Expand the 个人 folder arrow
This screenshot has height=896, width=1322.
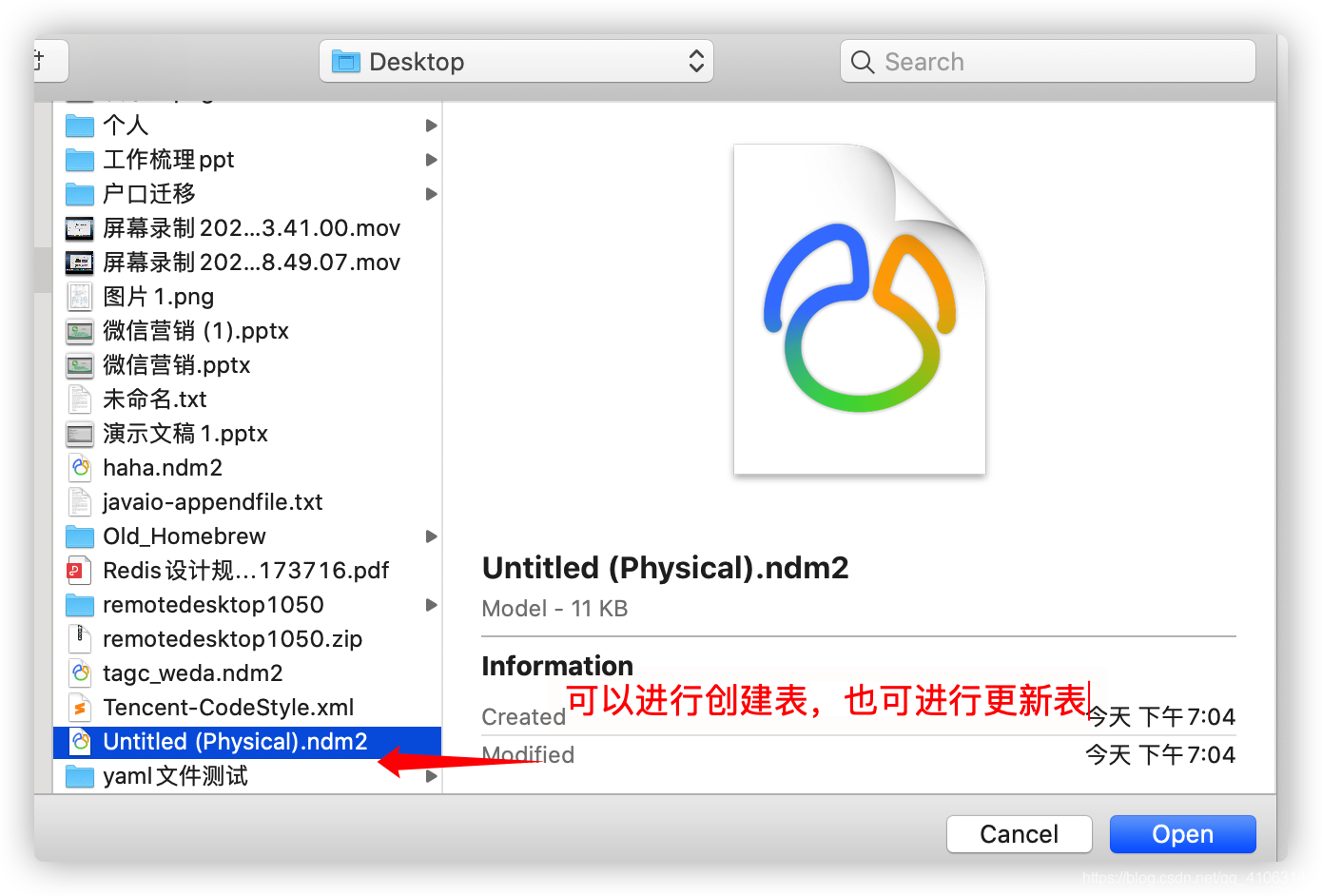[x=431, y=125]
